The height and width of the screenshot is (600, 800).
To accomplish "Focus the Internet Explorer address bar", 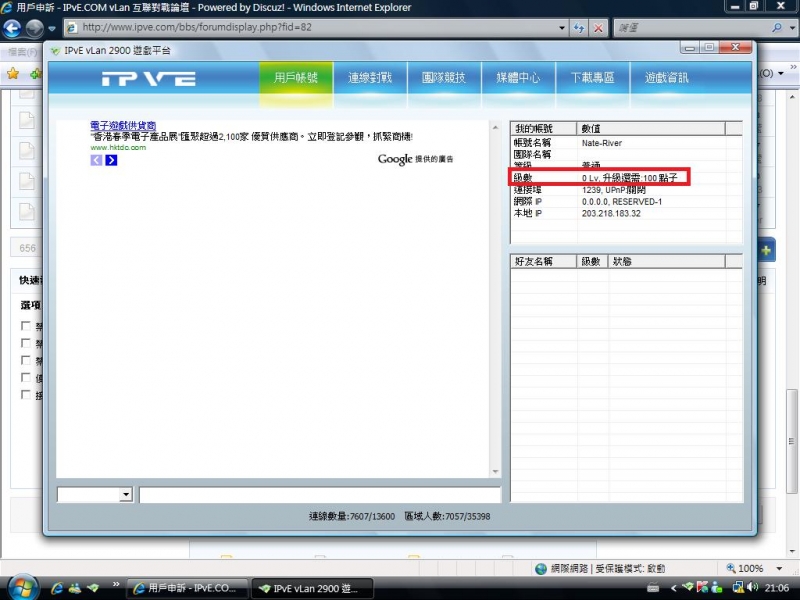I will click(x=316, y=27).
